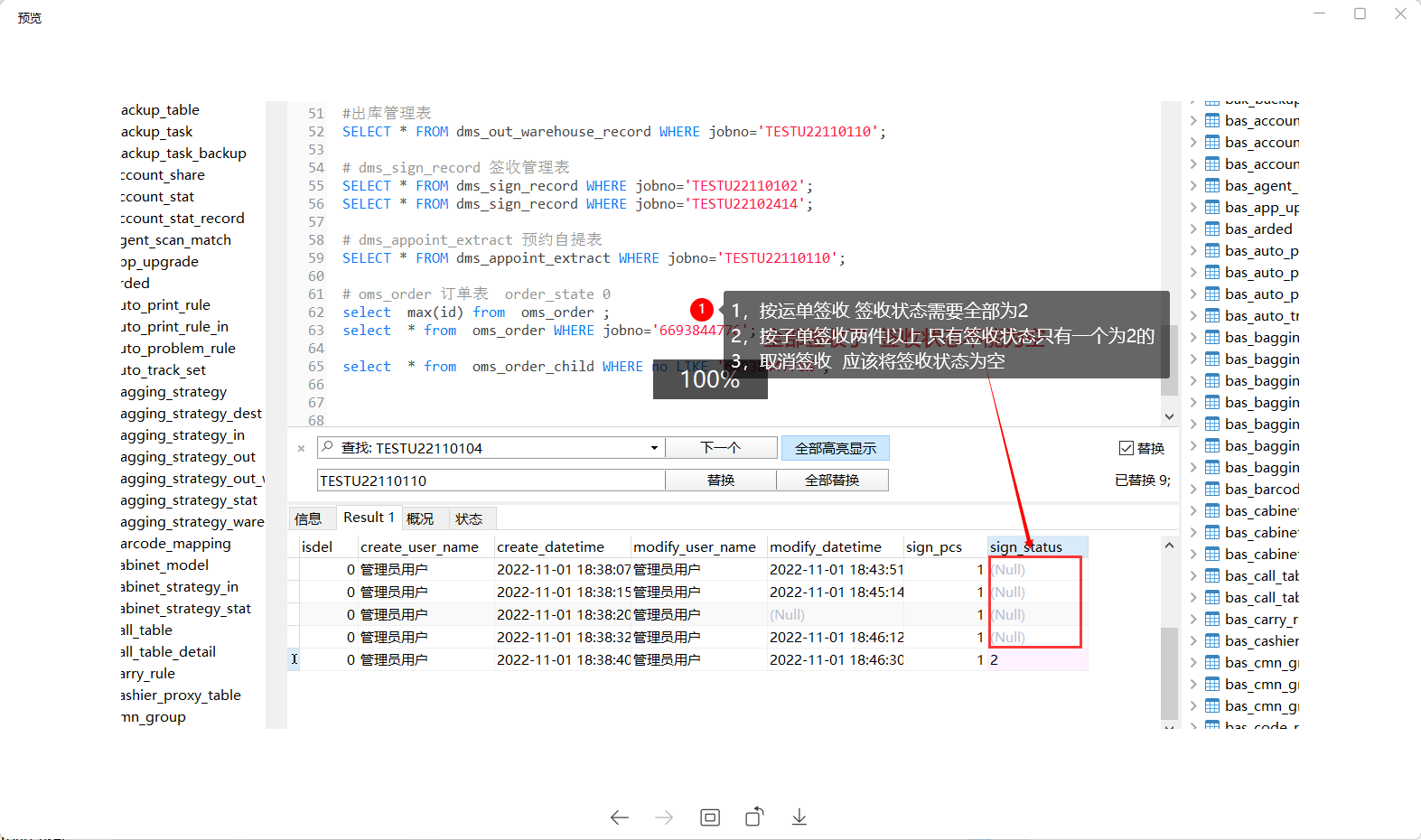Click the SQL editor vertical scrollbar thumb
1421x840 pixels.
[1169, 359]
